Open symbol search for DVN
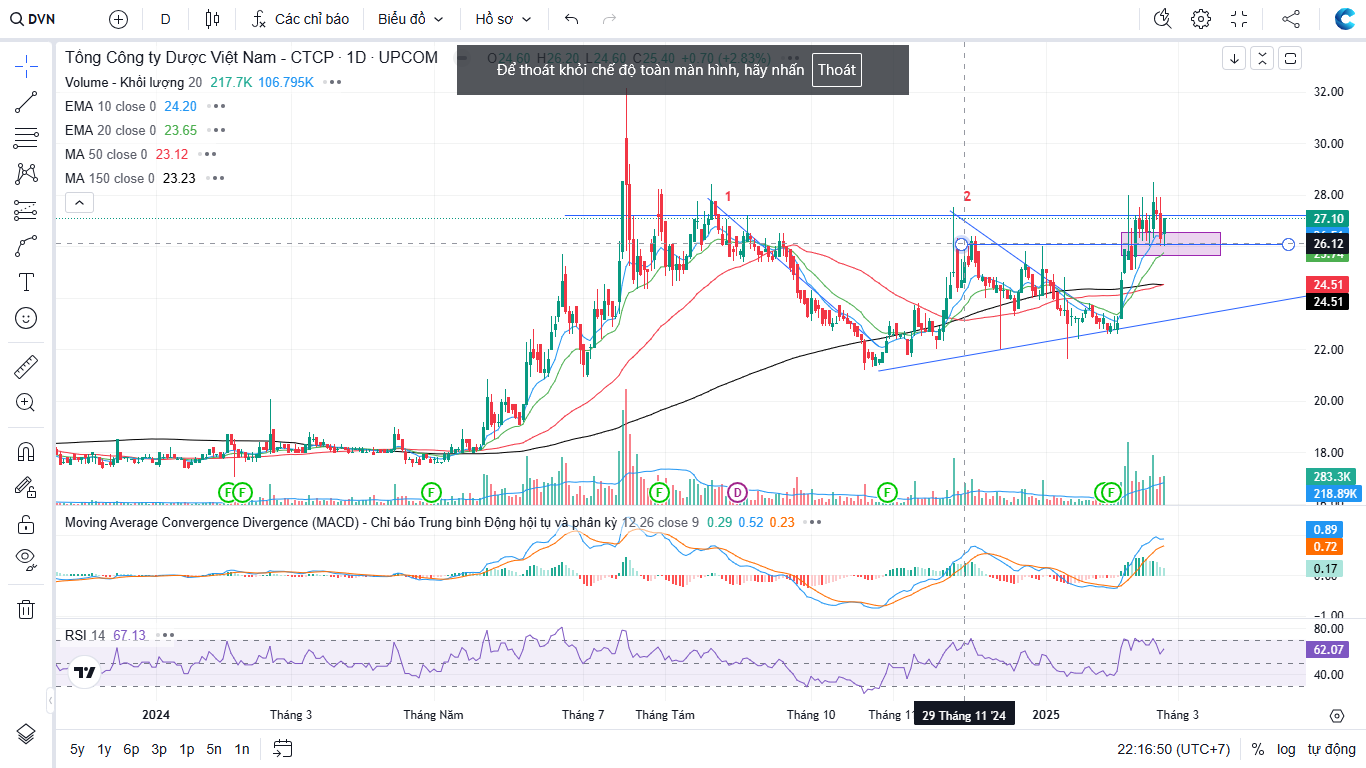The image size is (1366, 768). coord(34,19)
